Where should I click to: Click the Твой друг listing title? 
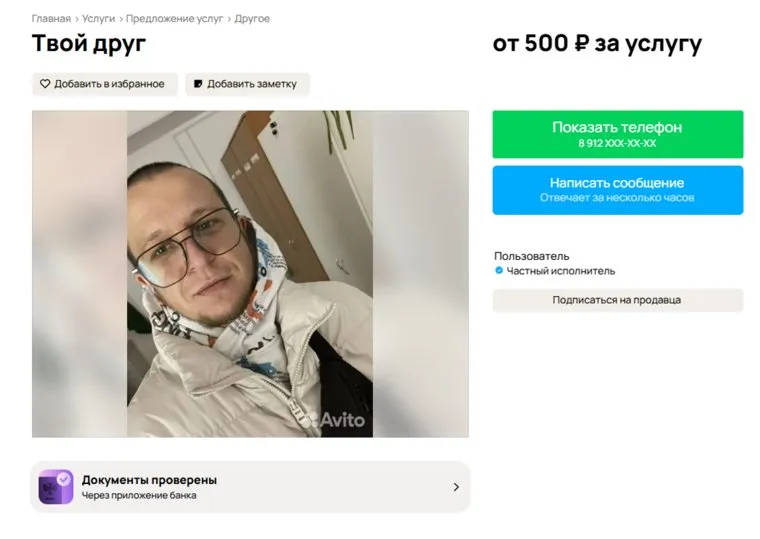tap(89, 43)
